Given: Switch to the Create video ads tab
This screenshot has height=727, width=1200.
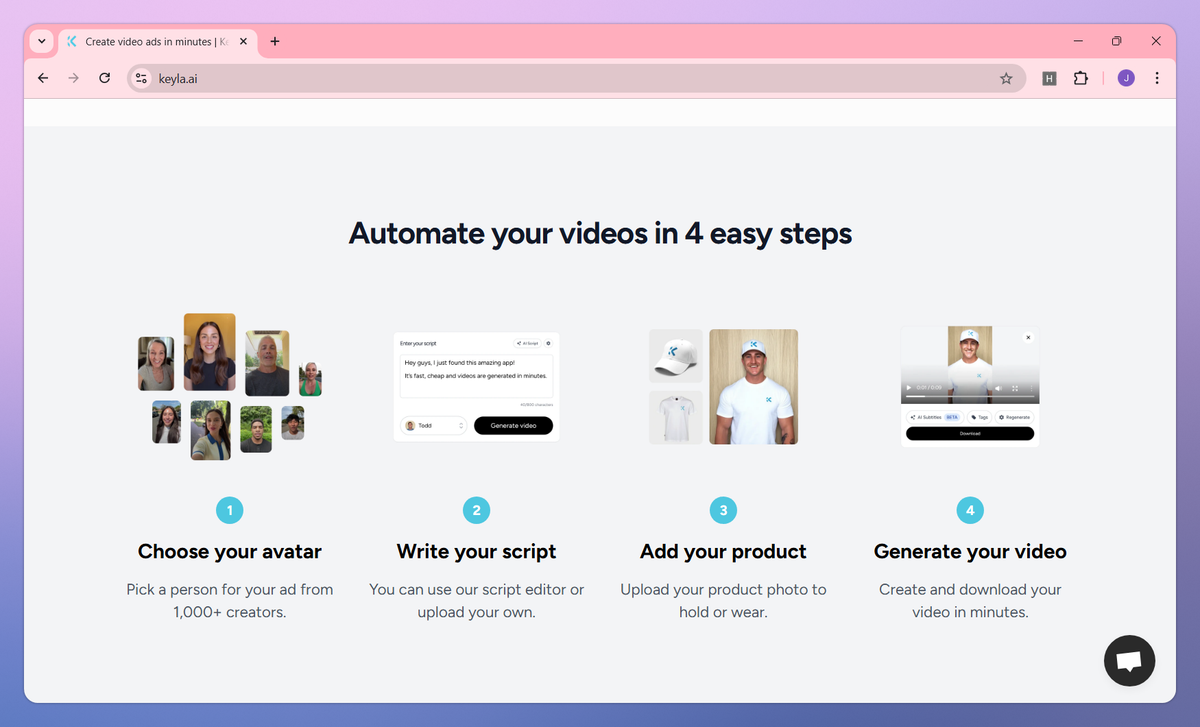Looking at the screenshot, I should [x=150, y=42].
